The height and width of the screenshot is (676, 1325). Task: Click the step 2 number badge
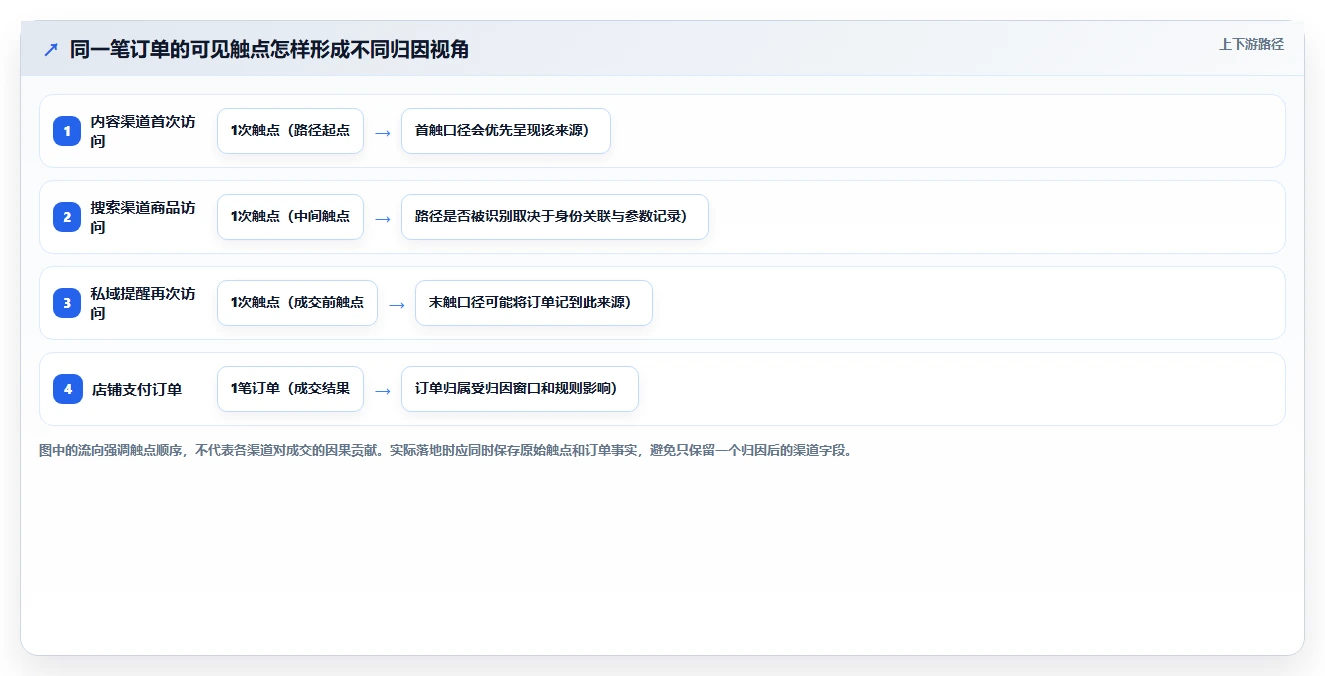(x=67, y=217)
